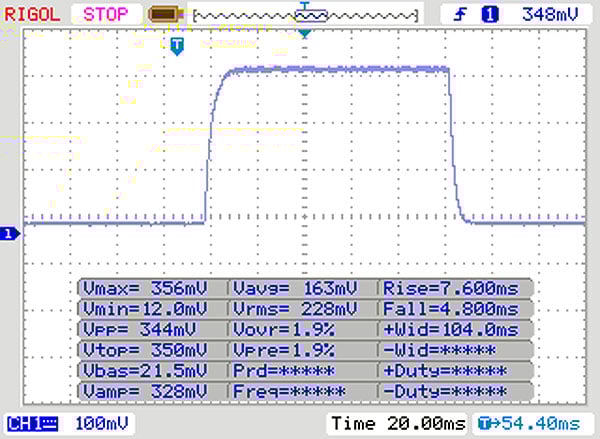Select the Vmin=12.0mV measurement

(145, 308)
